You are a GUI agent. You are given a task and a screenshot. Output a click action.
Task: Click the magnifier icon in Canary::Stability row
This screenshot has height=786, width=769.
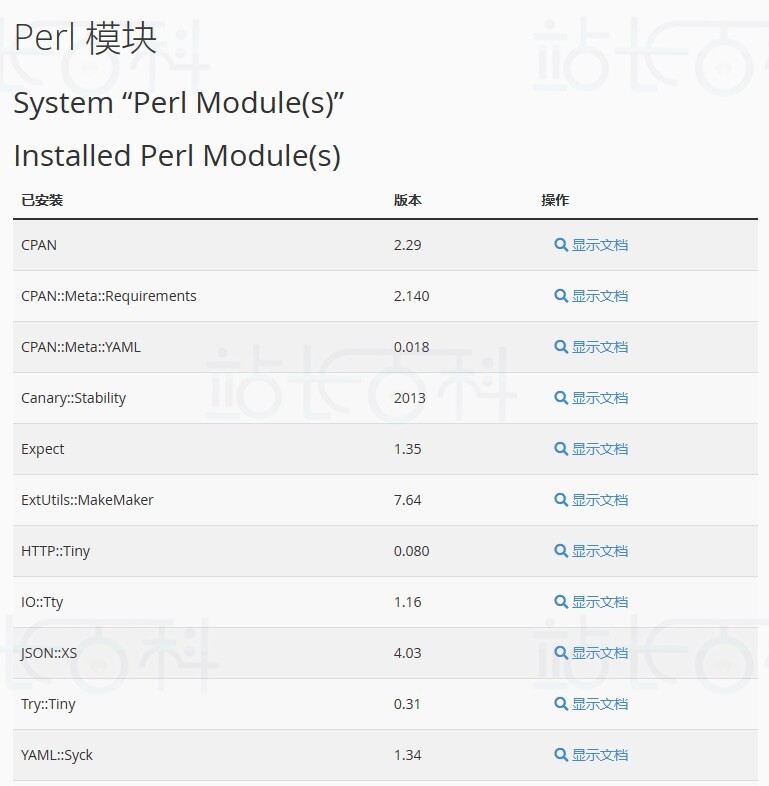(560, 398)
